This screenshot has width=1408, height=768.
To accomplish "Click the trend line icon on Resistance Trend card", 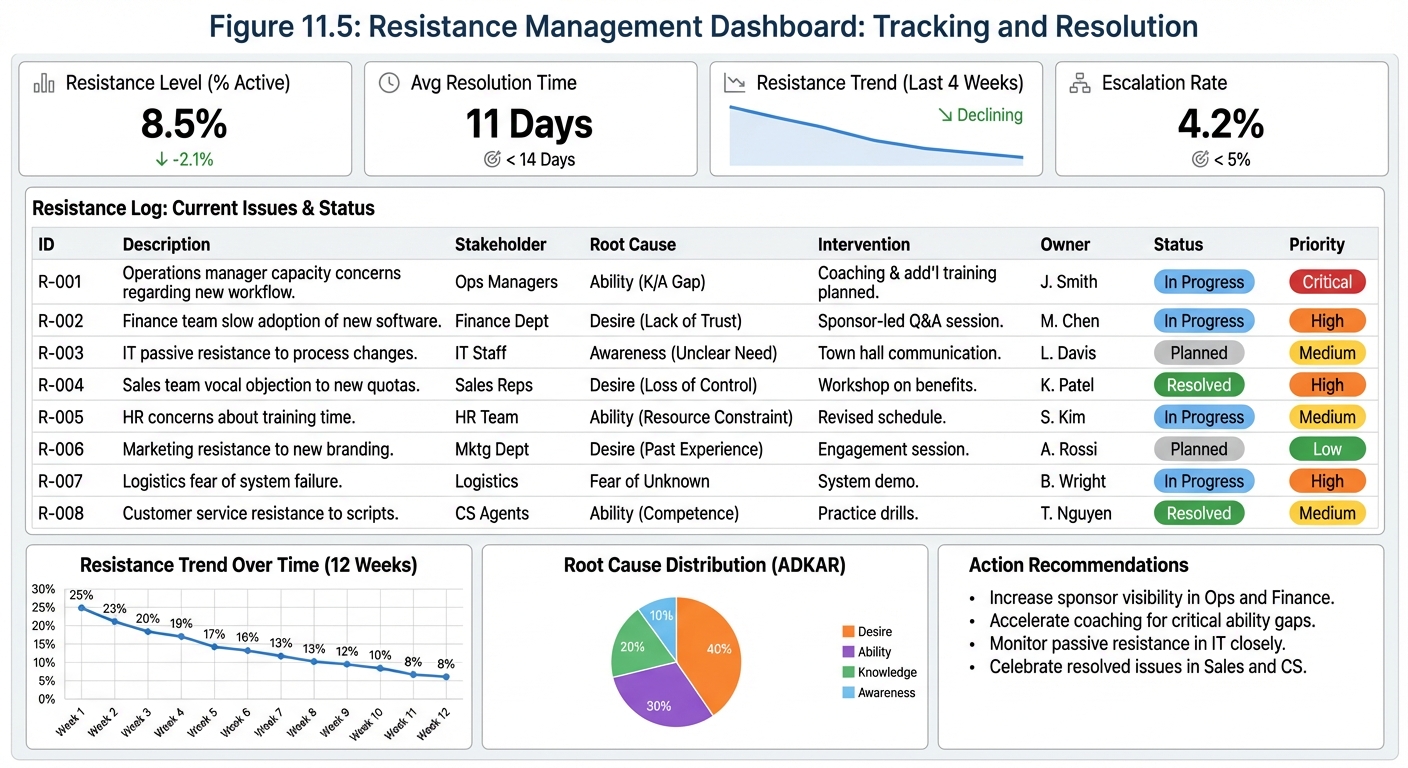I will [x=735, y=83].
